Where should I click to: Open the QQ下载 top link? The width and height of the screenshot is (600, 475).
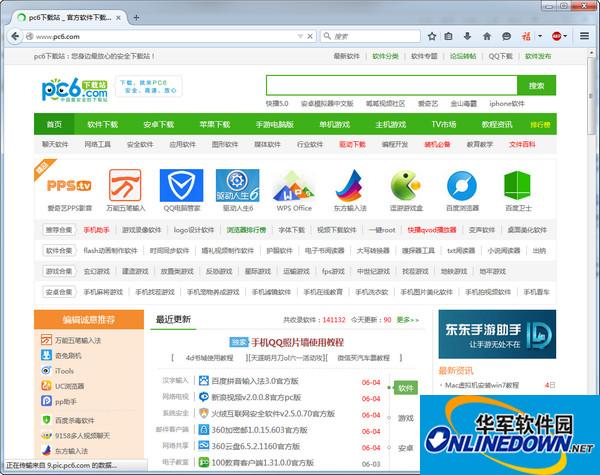(x=500, y=56)
